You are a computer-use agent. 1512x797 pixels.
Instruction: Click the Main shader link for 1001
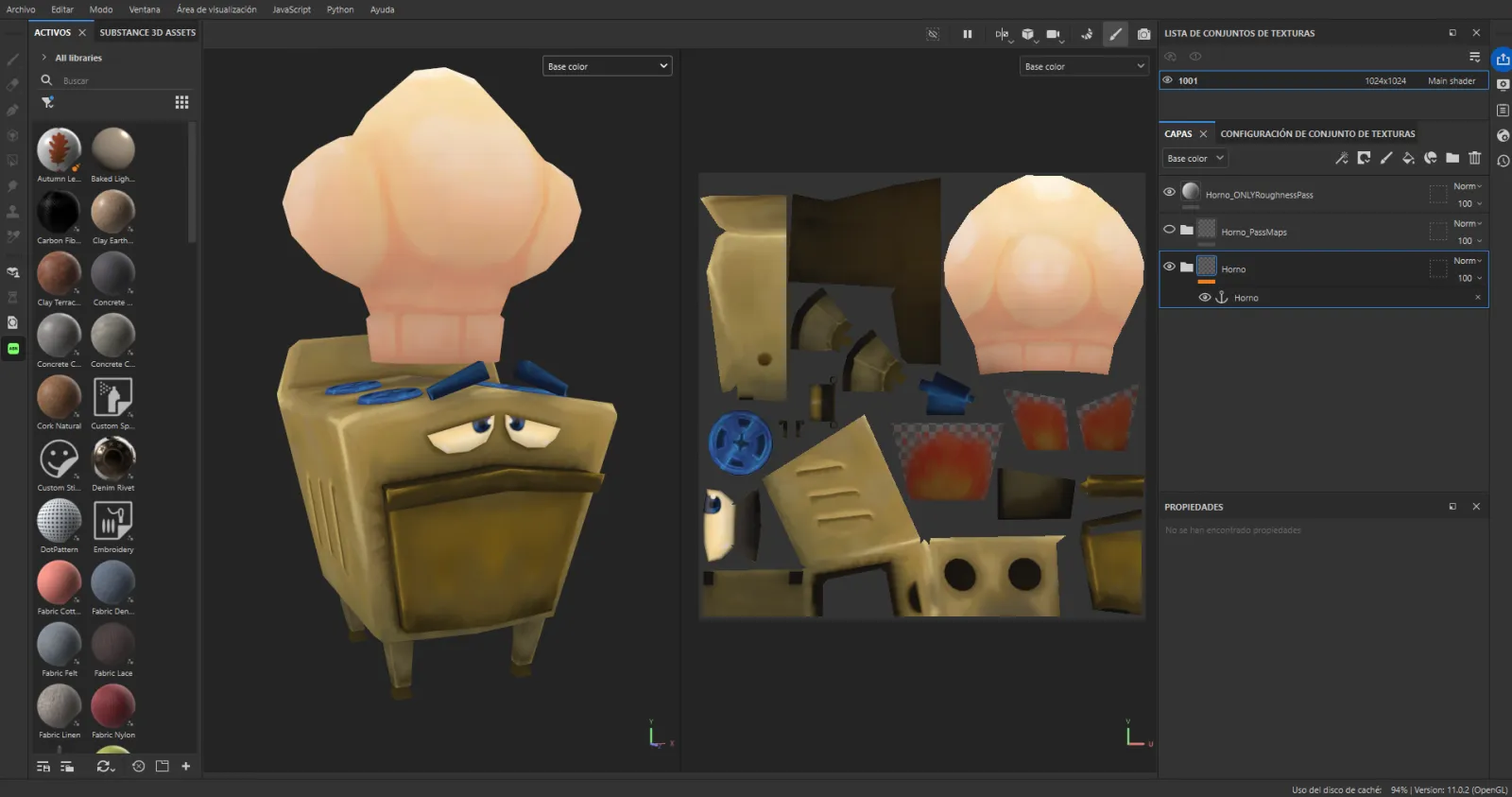(x=1452, y=80)
